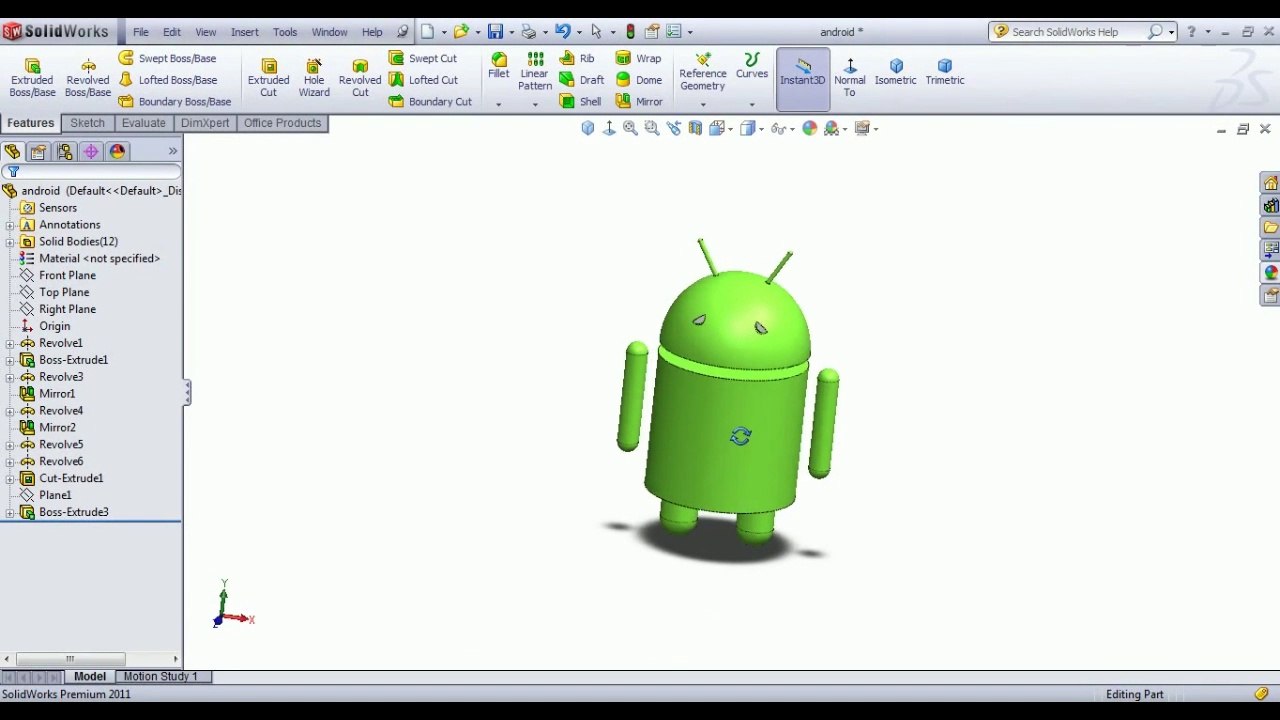Open the Reference Geometry dropdown

tap(703, 104)
